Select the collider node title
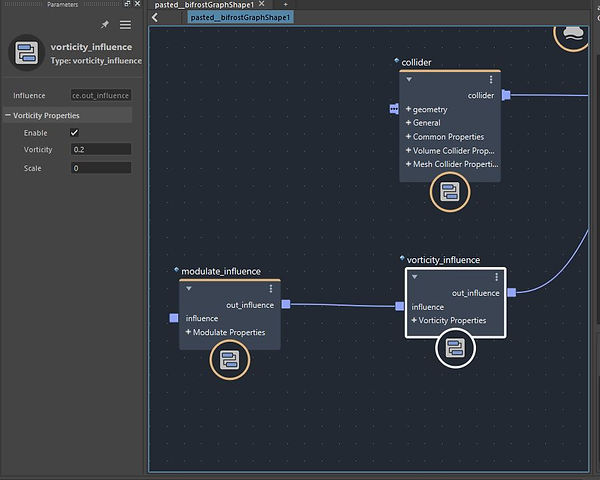The image size is (600, 480). [416, 62]
